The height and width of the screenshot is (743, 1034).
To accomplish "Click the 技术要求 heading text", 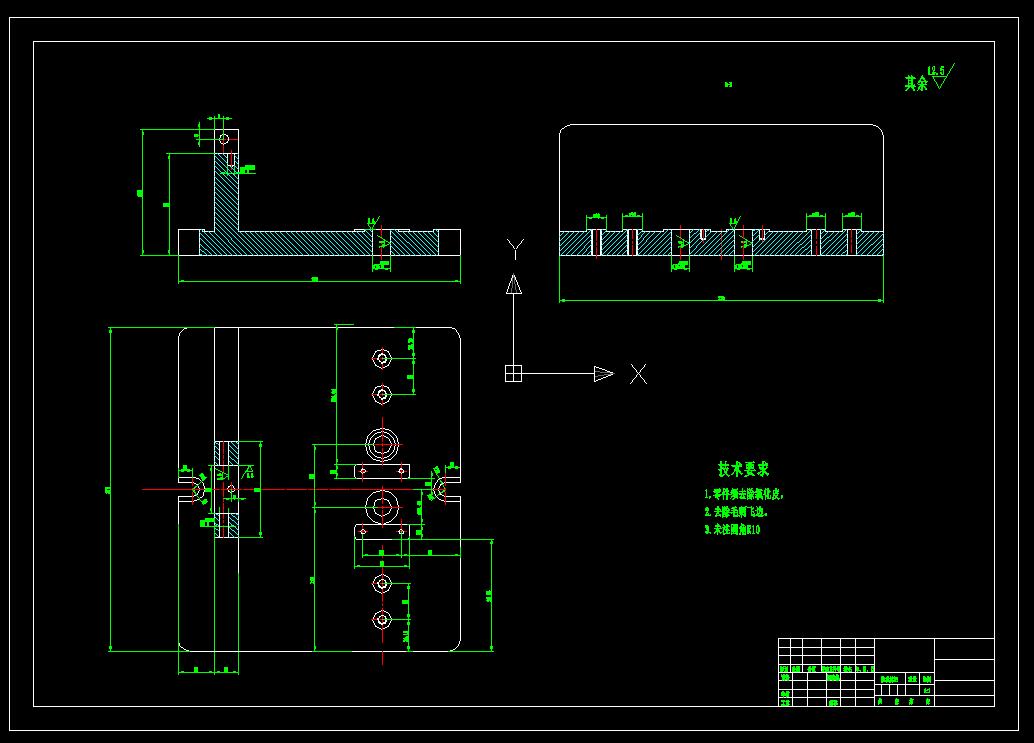I will (743, 469).
